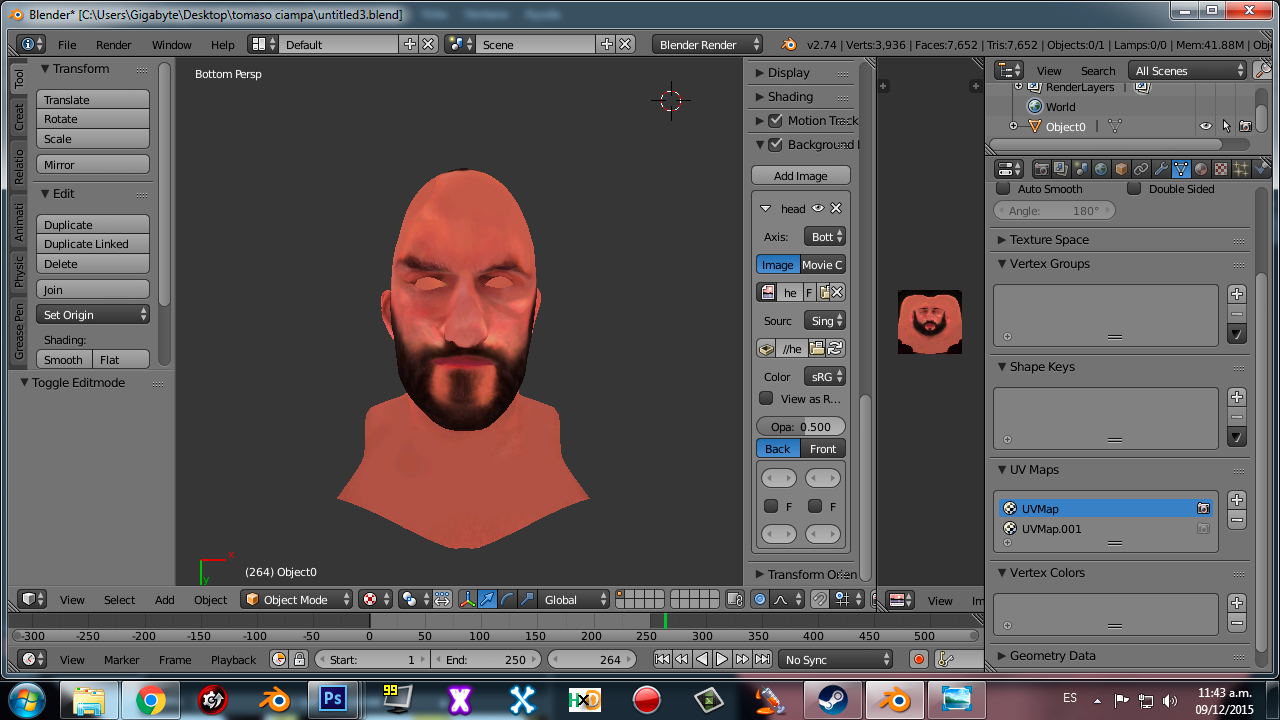Screen dimensions: 1280x720
Task: Click the timeline record button
Action: [919, 659]
